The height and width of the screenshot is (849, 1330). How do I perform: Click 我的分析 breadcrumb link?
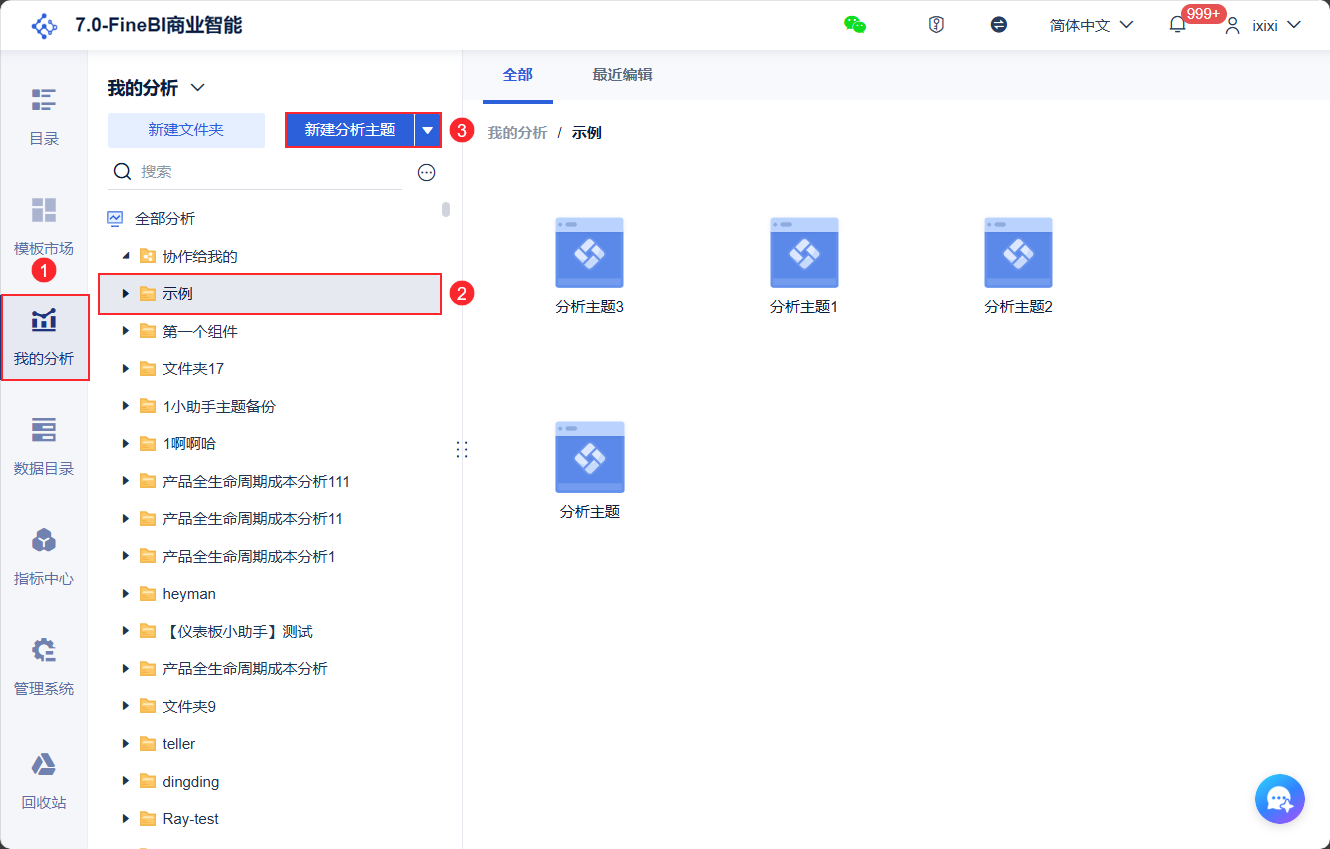pyautogui.click(x=517, y=133)
